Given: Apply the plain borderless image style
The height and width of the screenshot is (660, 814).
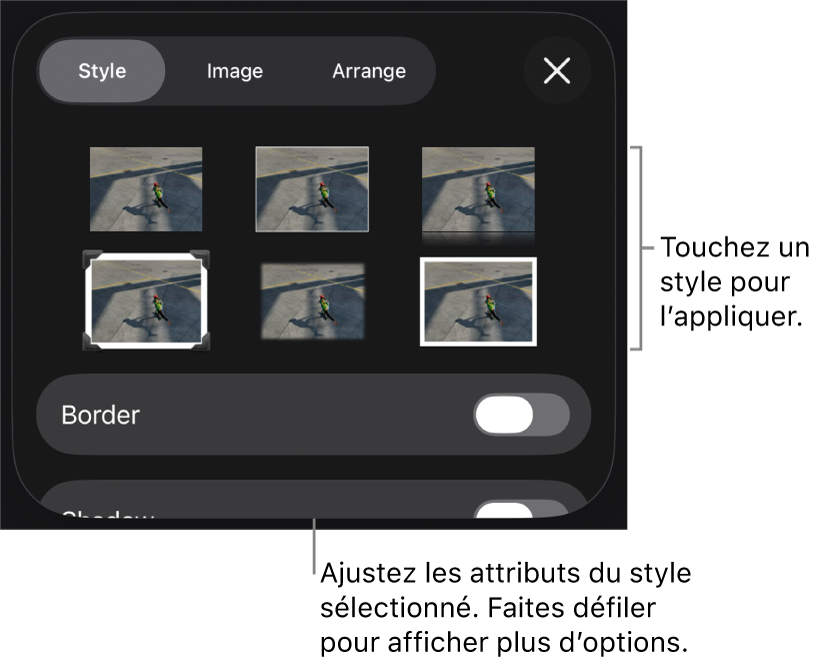Looking at the screenshot, I should click(x=146, y=189).
